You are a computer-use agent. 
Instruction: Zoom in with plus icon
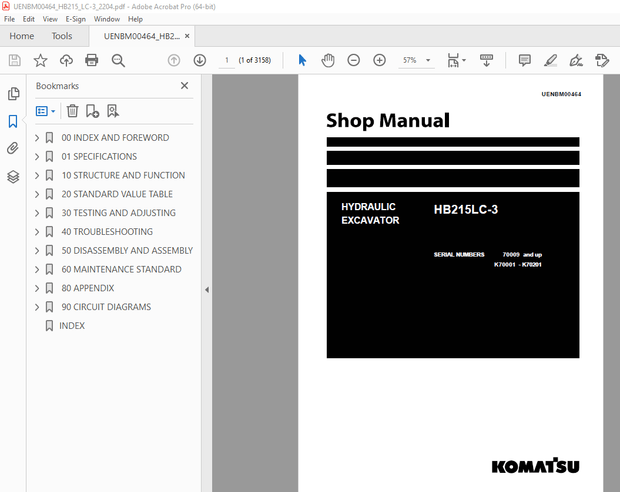point(379,60)
